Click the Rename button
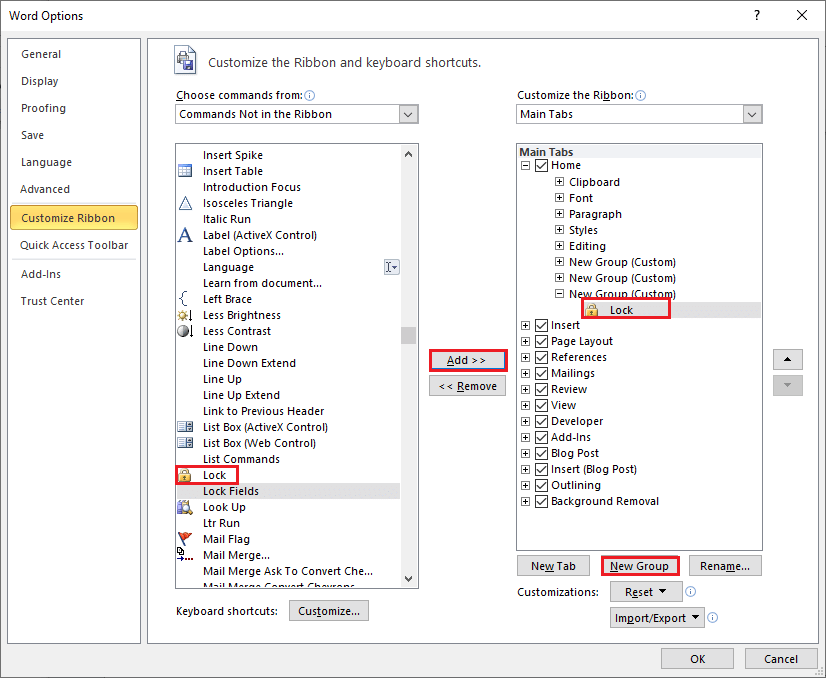Viewport: 826px width, 678px height. (724, 565)
